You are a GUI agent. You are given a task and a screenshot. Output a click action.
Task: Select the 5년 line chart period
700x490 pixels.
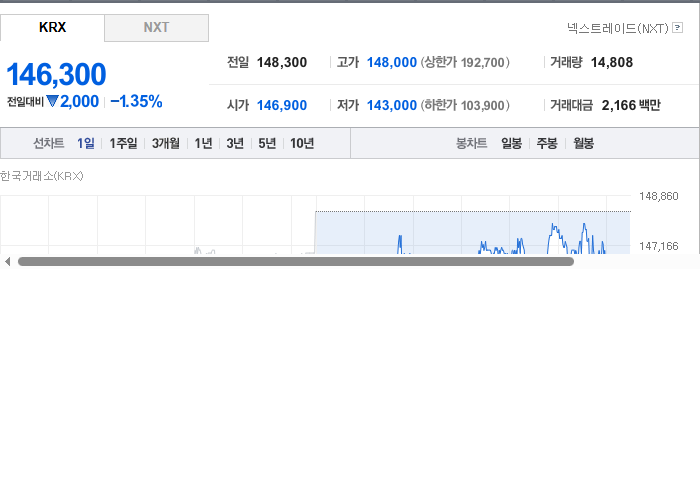267,143
